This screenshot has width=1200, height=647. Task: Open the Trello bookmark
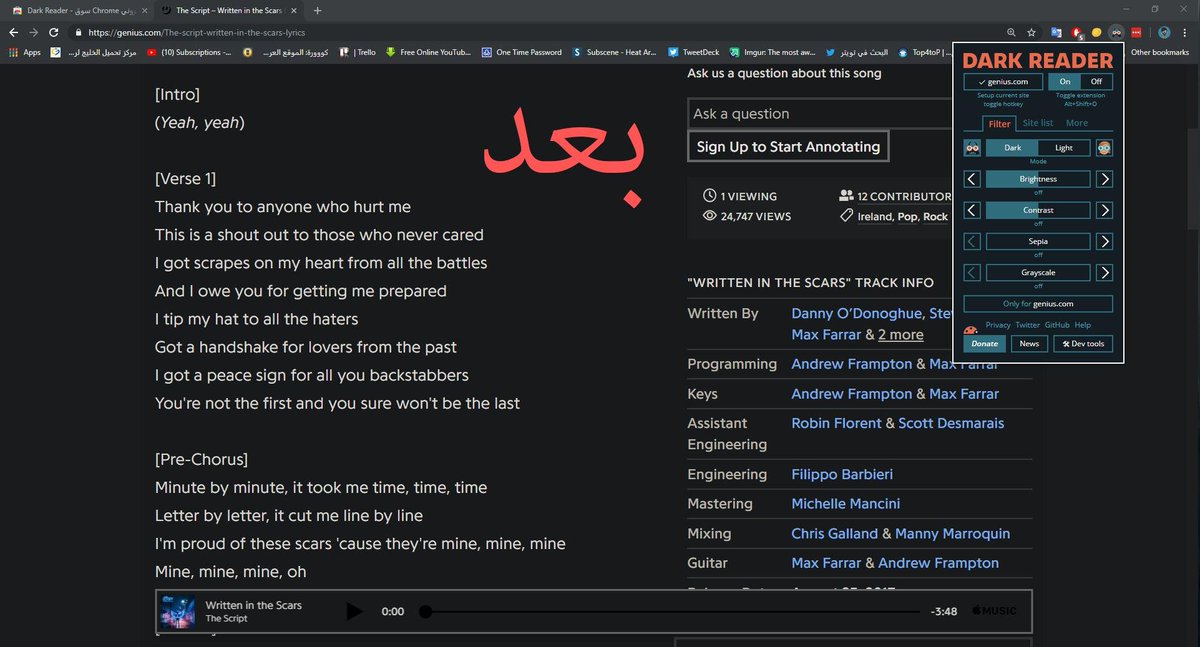coord(358,52)
